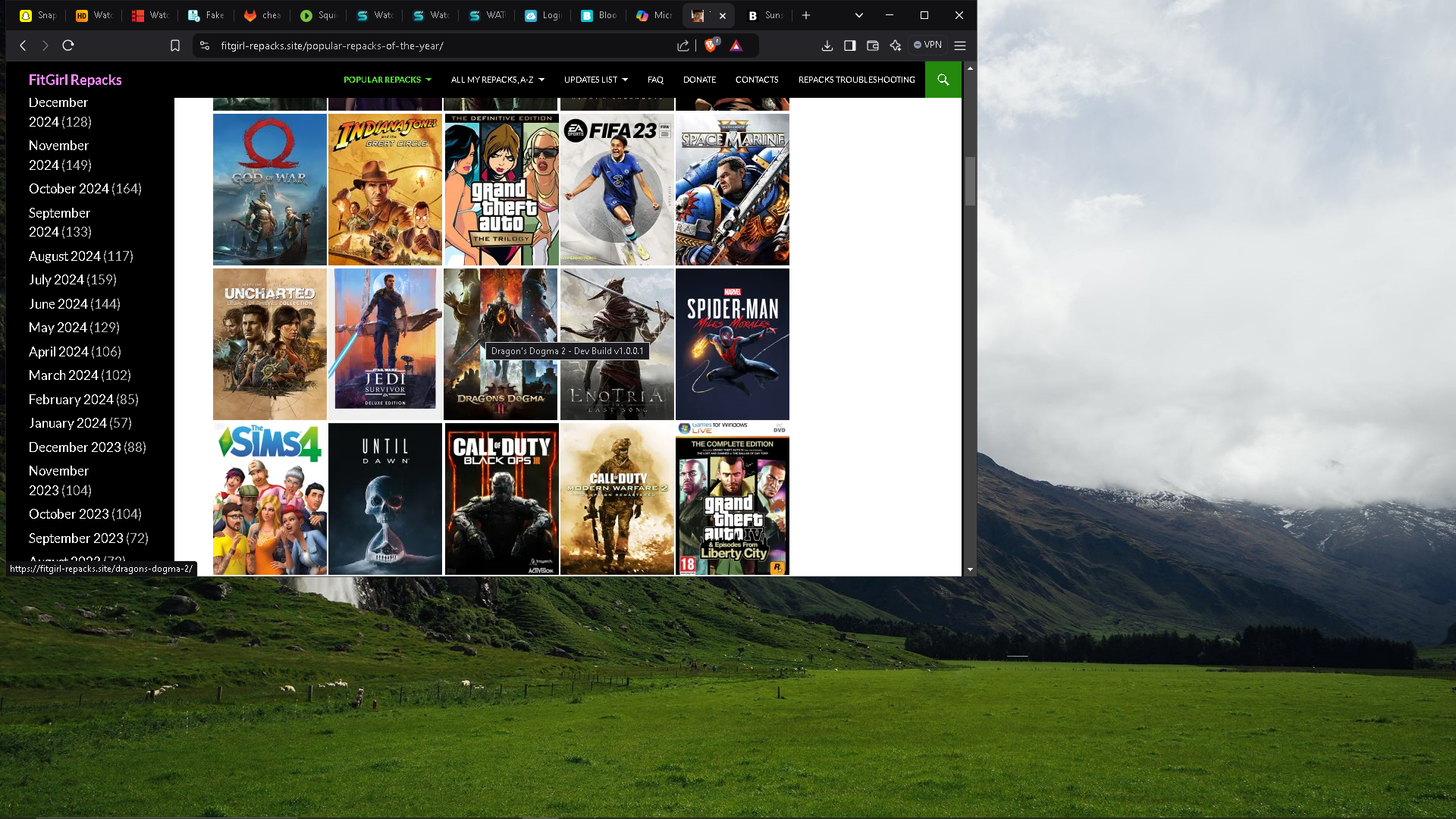Switch to the chea tab
This screenshot has height=819, width=1456.
(262, 15)
